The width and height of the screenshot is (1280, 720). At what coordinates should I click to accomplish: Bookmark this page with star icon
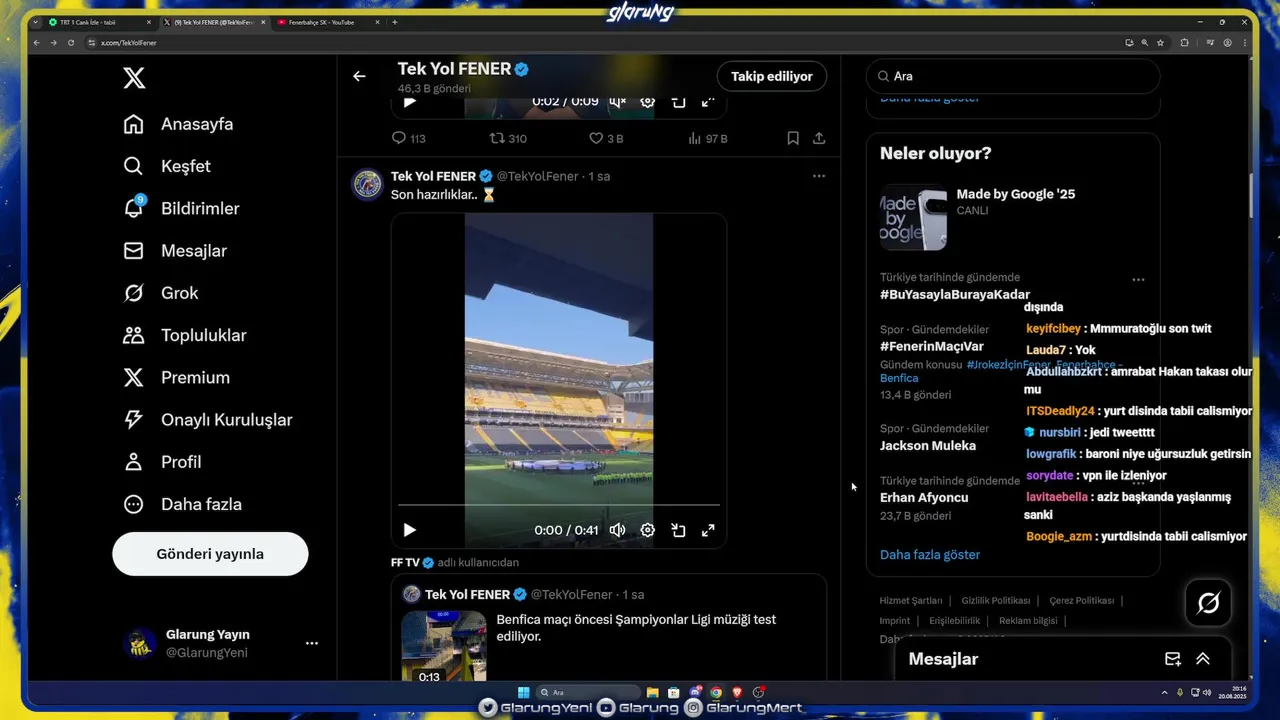pyautogui.click(x=1160, y=43)
